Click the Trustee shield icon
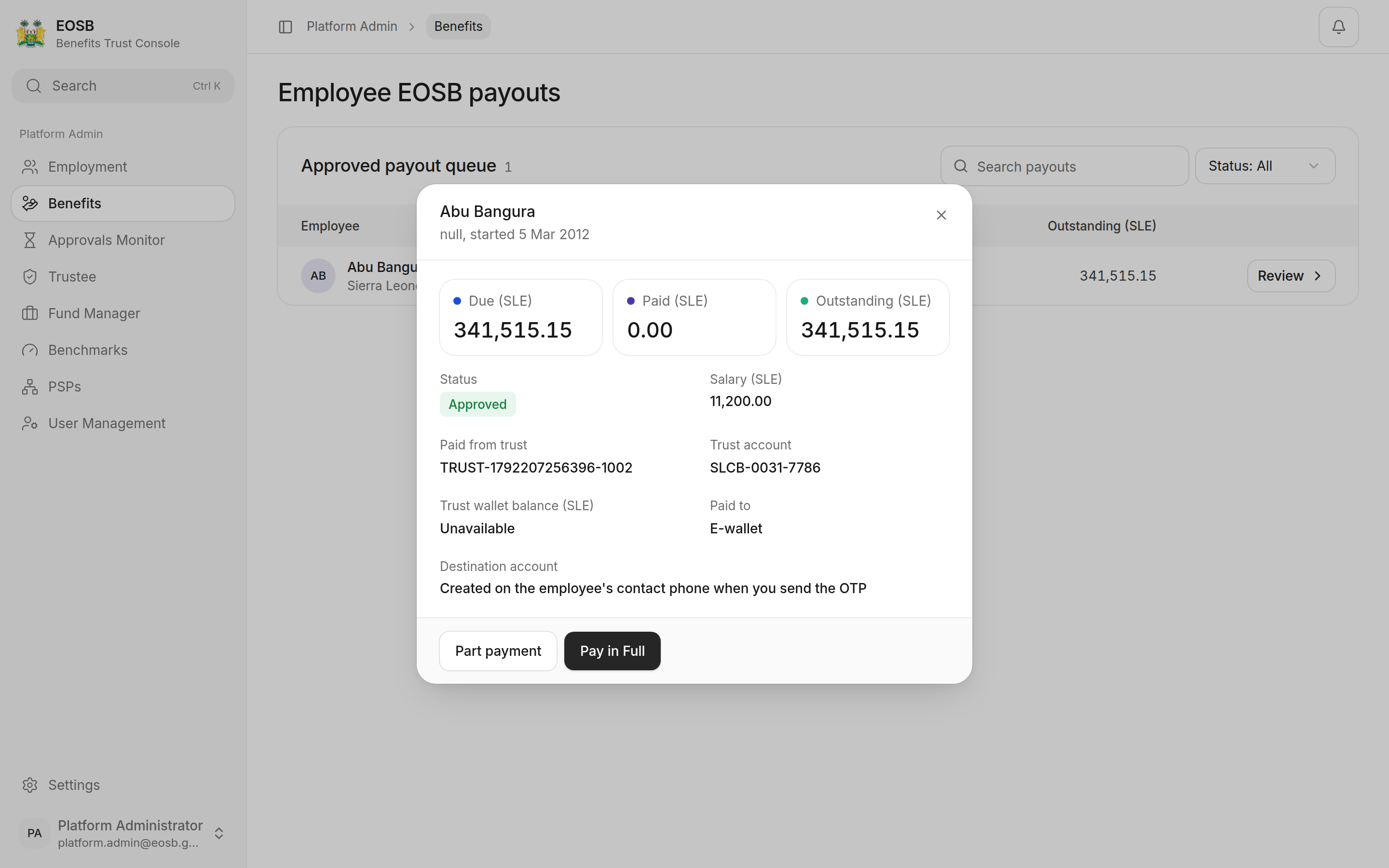The image size is (1389, 868). [30, 277]
